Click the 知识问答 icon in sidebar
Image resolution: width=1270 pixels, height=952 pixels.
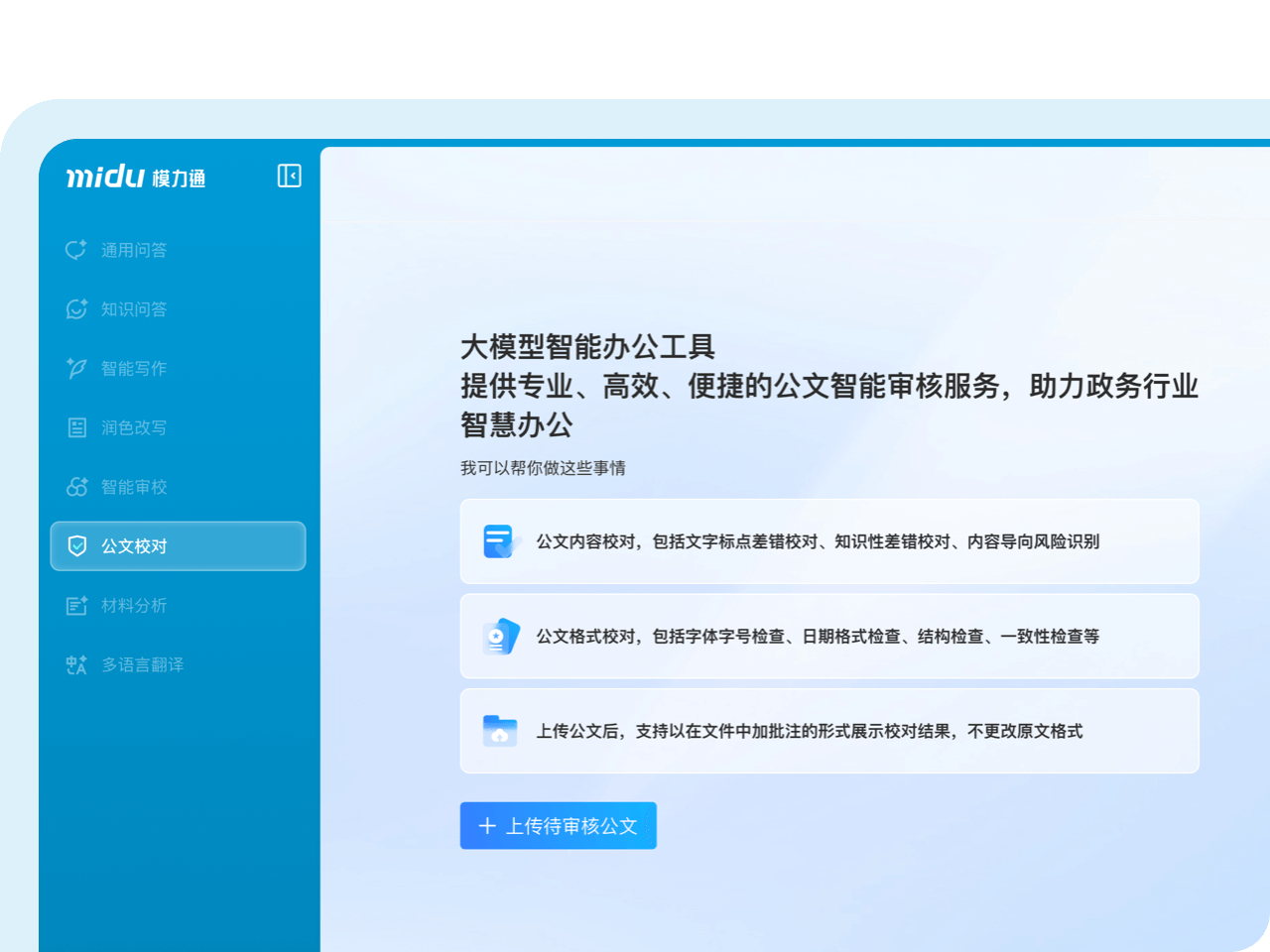(x=76, y=309)
